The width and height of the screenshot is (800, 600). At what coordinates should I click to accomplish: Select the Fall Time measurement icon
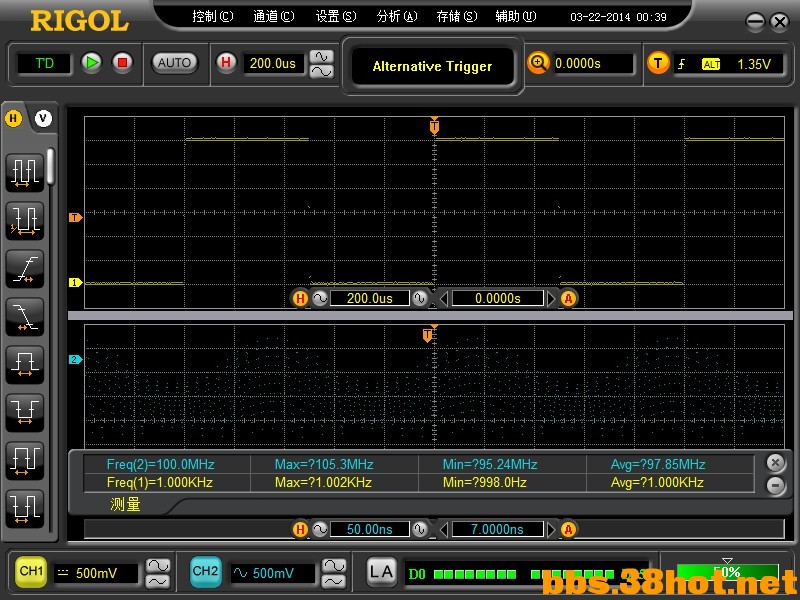click(24, 316)
